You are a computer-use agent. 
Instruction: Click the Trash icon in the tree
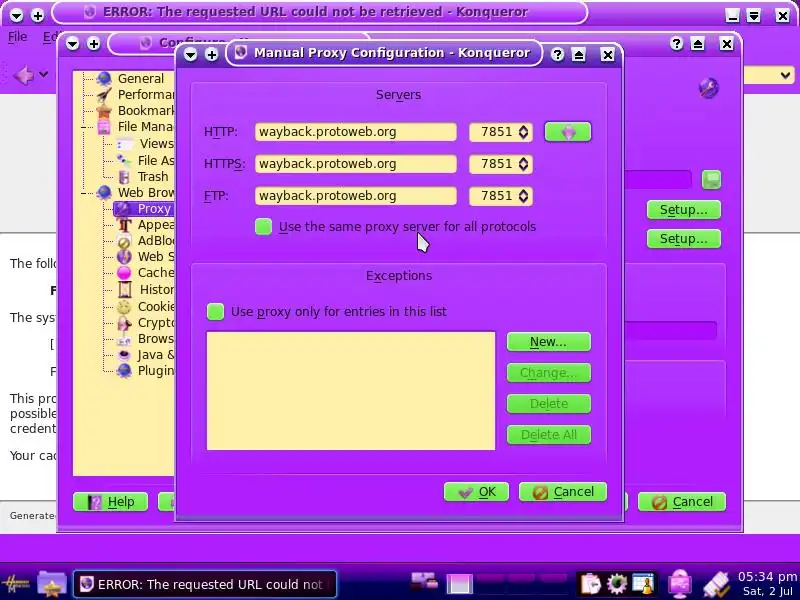pyautogui.click(x=124, y=177)
